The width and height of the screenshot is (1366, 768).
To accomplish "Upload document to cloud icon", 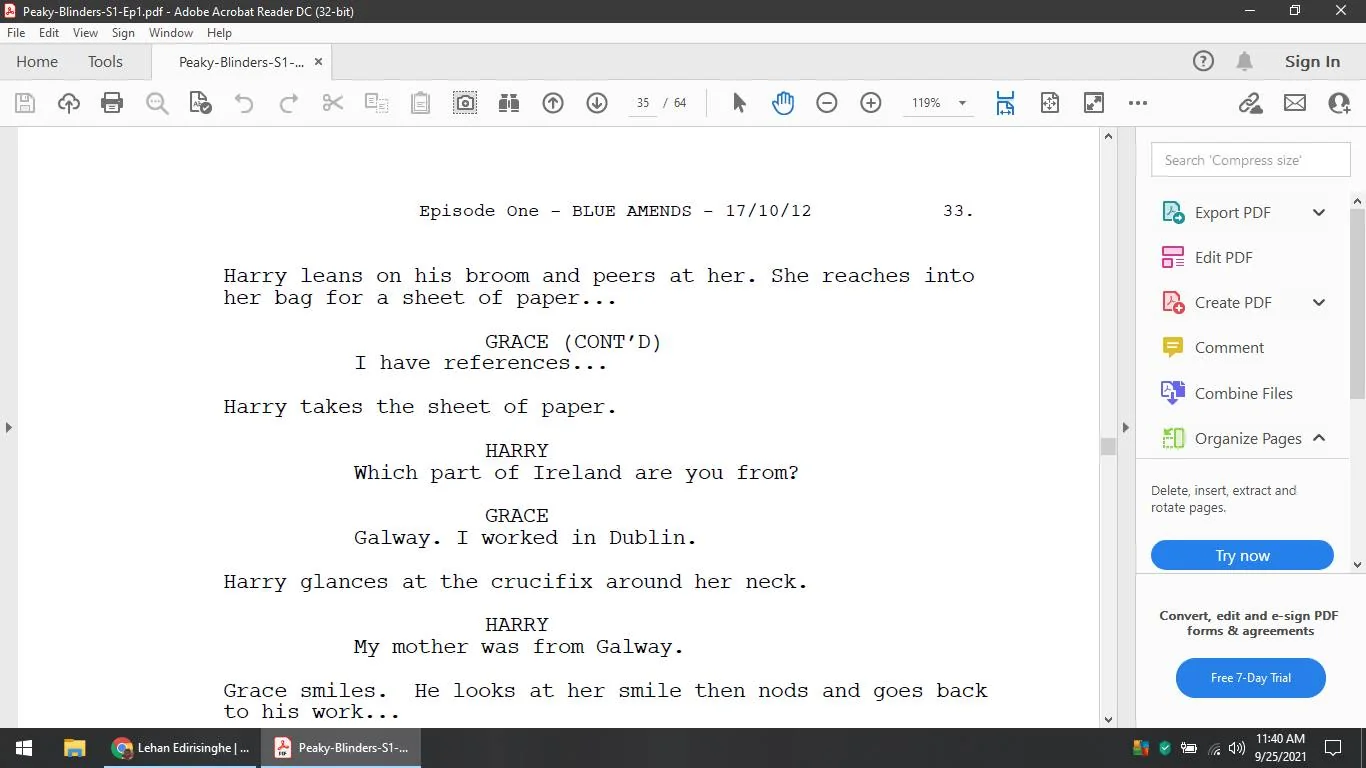I will (69, 103).
